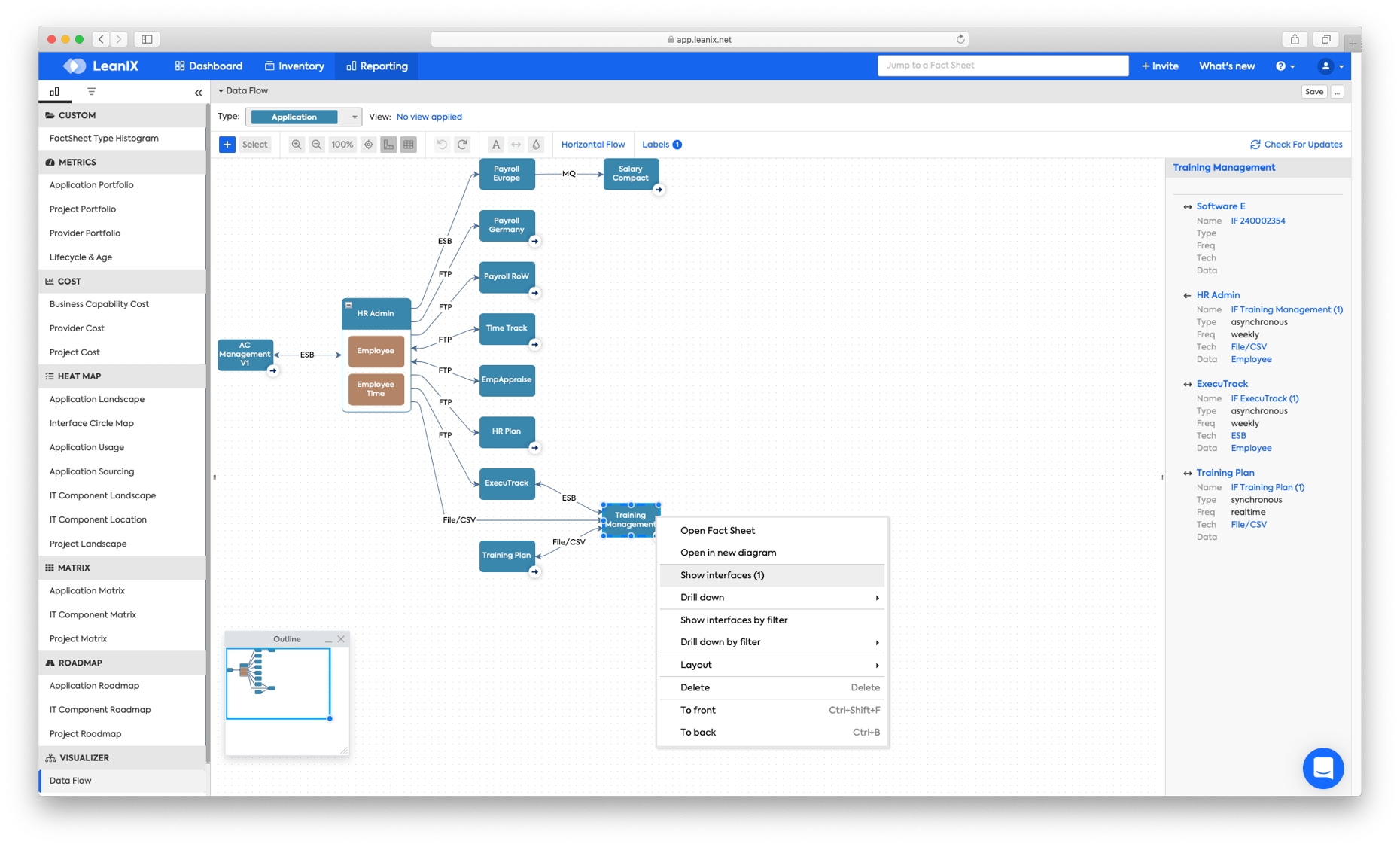Toggle the Labels indicator on the diagram
The width and height of the screenshot is (1400, 847).
point(661,144)
